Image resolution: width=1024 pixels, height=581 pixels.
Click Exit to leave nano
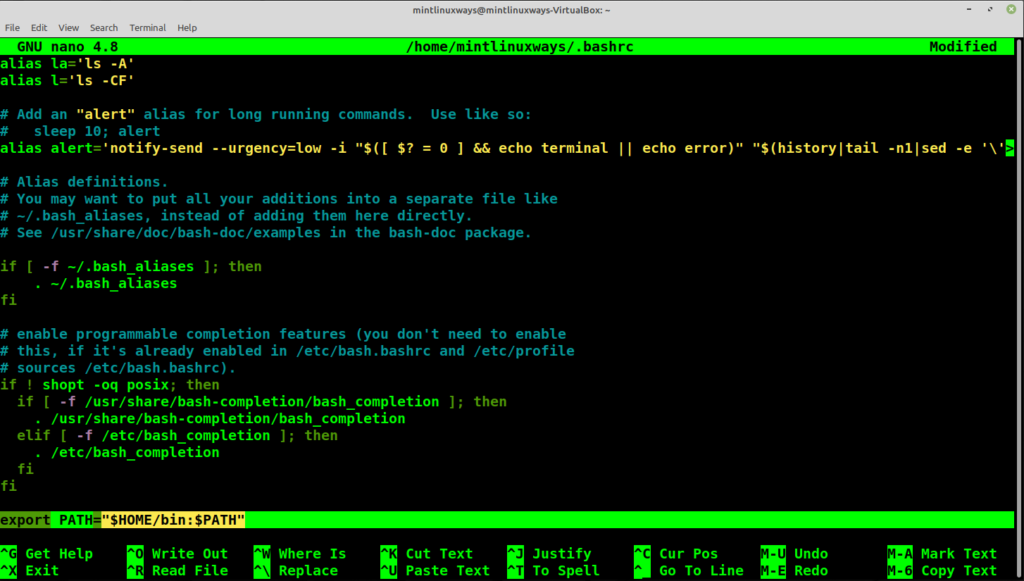pos(40,570)
